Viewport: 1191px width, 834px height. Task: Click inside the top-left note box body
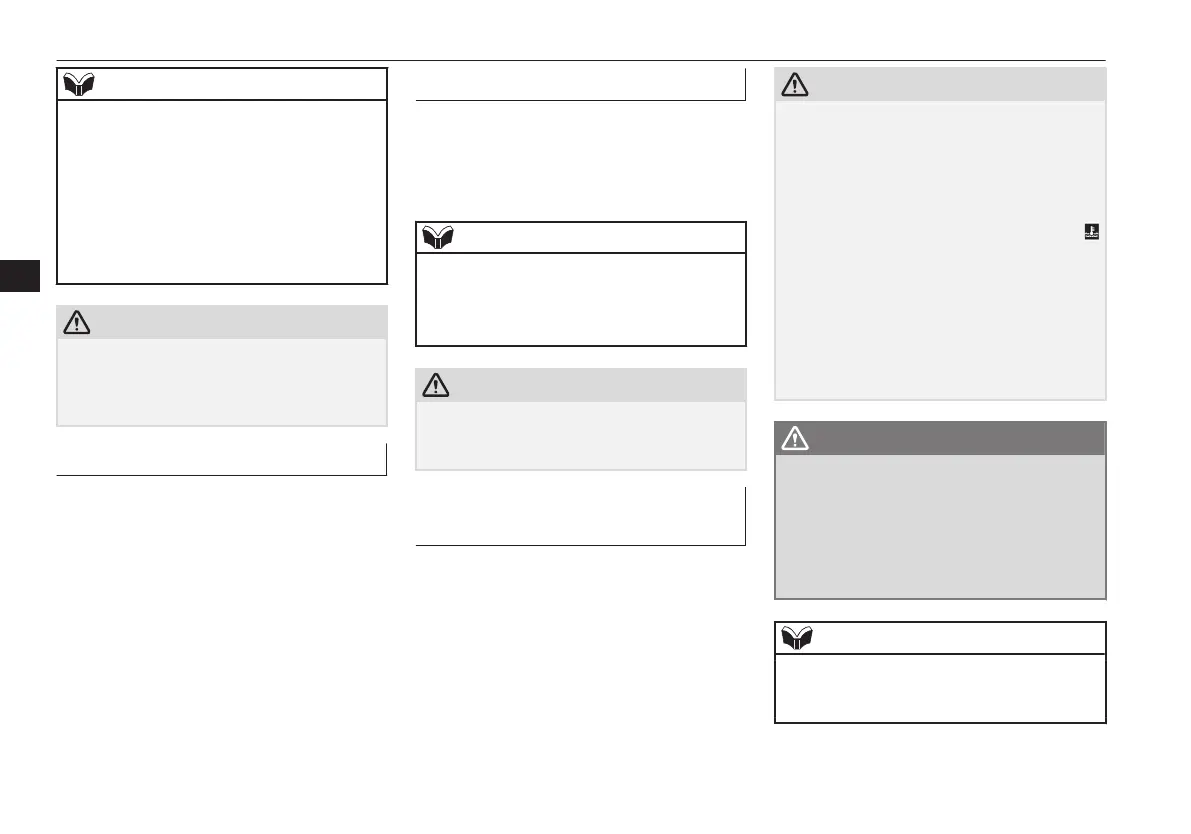(222, 191)
